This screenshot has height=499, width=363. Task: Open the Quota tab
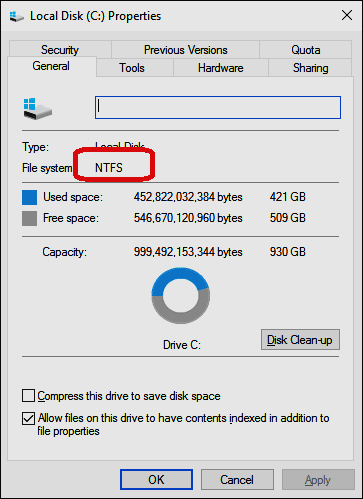click(305, 50)
